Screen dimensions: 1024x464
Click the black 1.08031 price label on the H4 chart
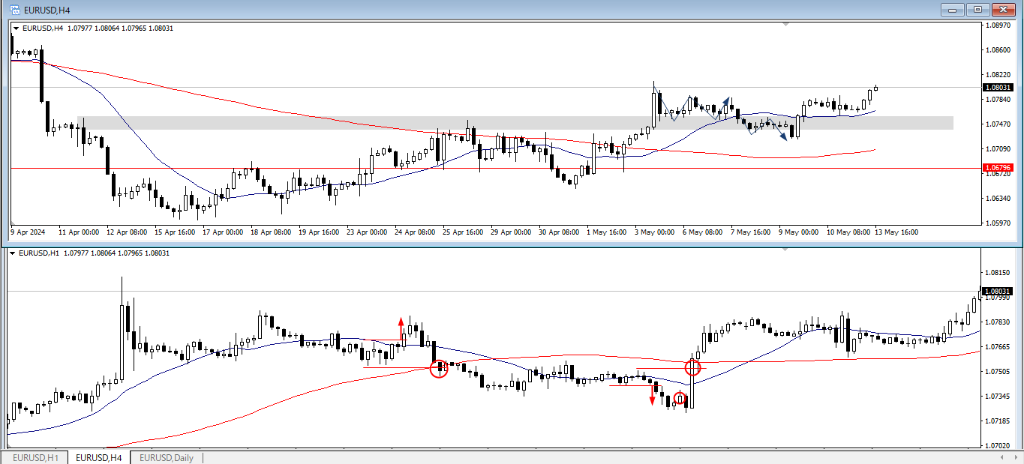point(998,88)
